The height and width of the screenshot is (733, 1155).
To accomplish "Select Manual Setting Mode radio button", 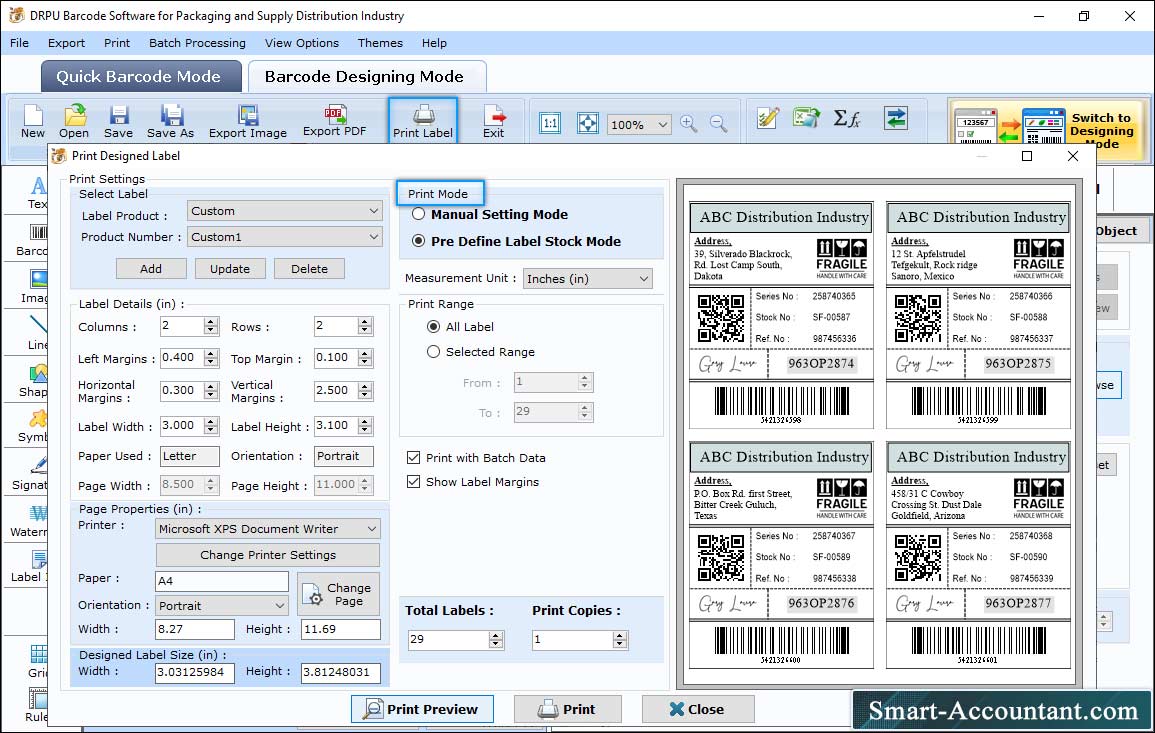I will click(x=418, y=214).
